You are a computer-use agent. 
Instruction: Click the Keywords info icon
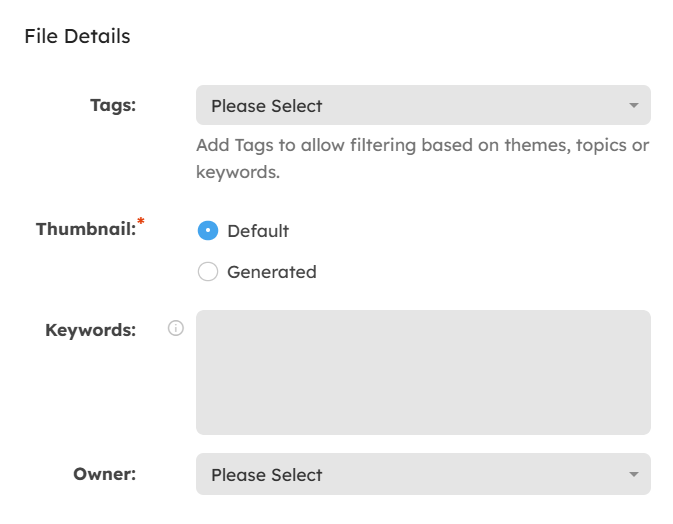[x=176, y=328]
